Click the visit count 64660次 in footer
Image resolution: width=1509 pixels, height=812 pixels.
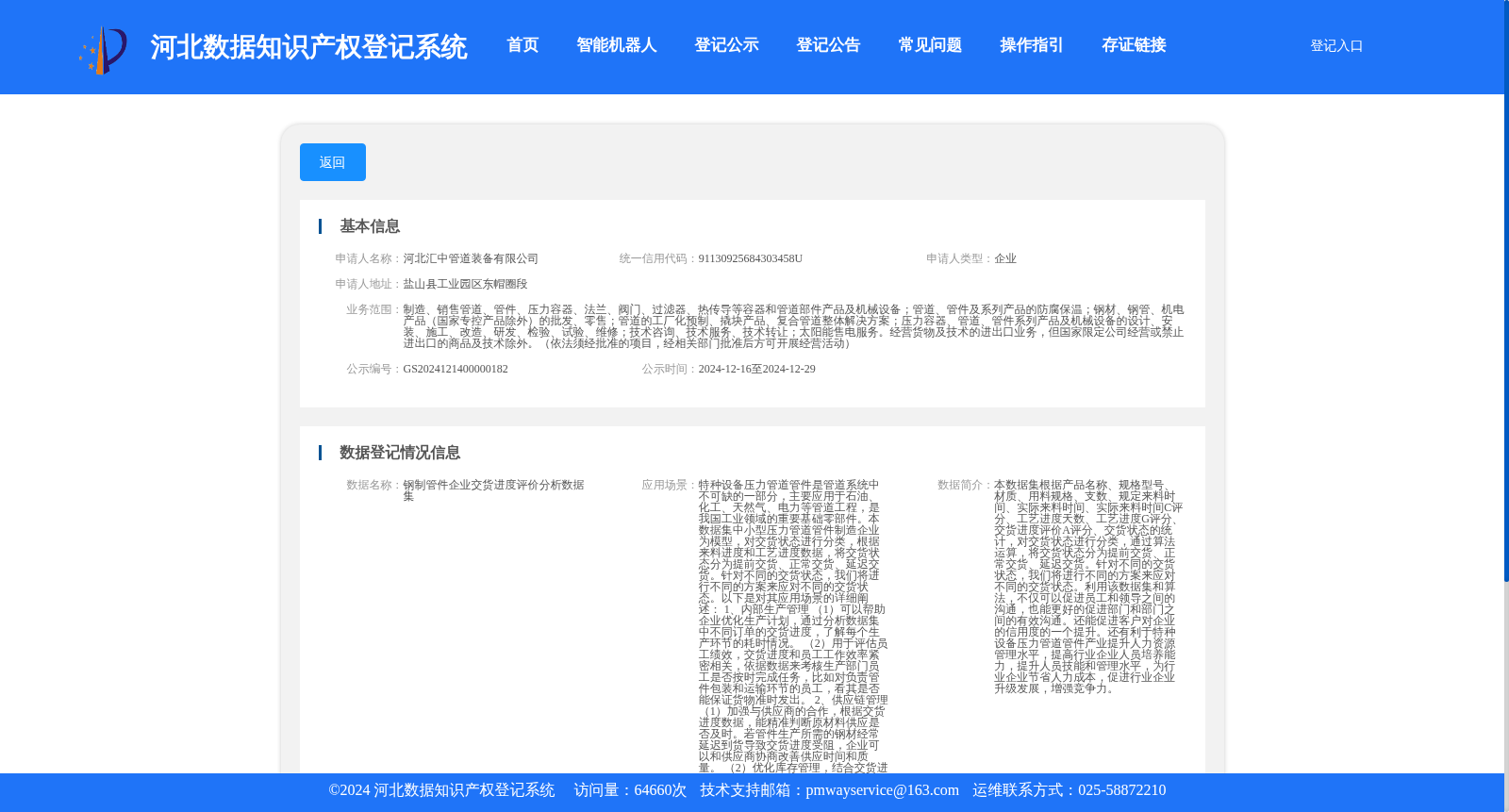pos(660,790)
